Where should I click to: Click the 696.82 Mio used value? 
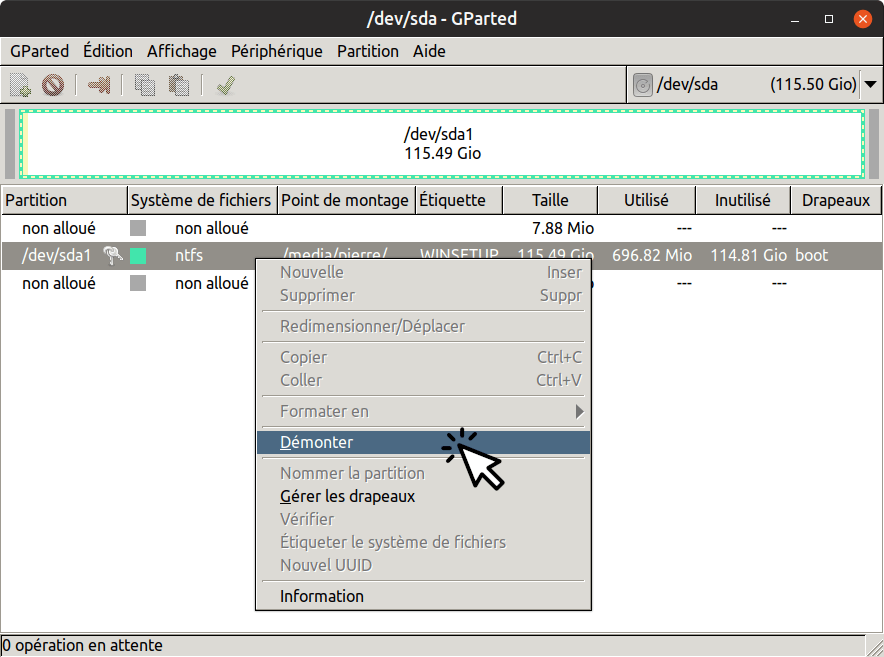pos(652,255)
